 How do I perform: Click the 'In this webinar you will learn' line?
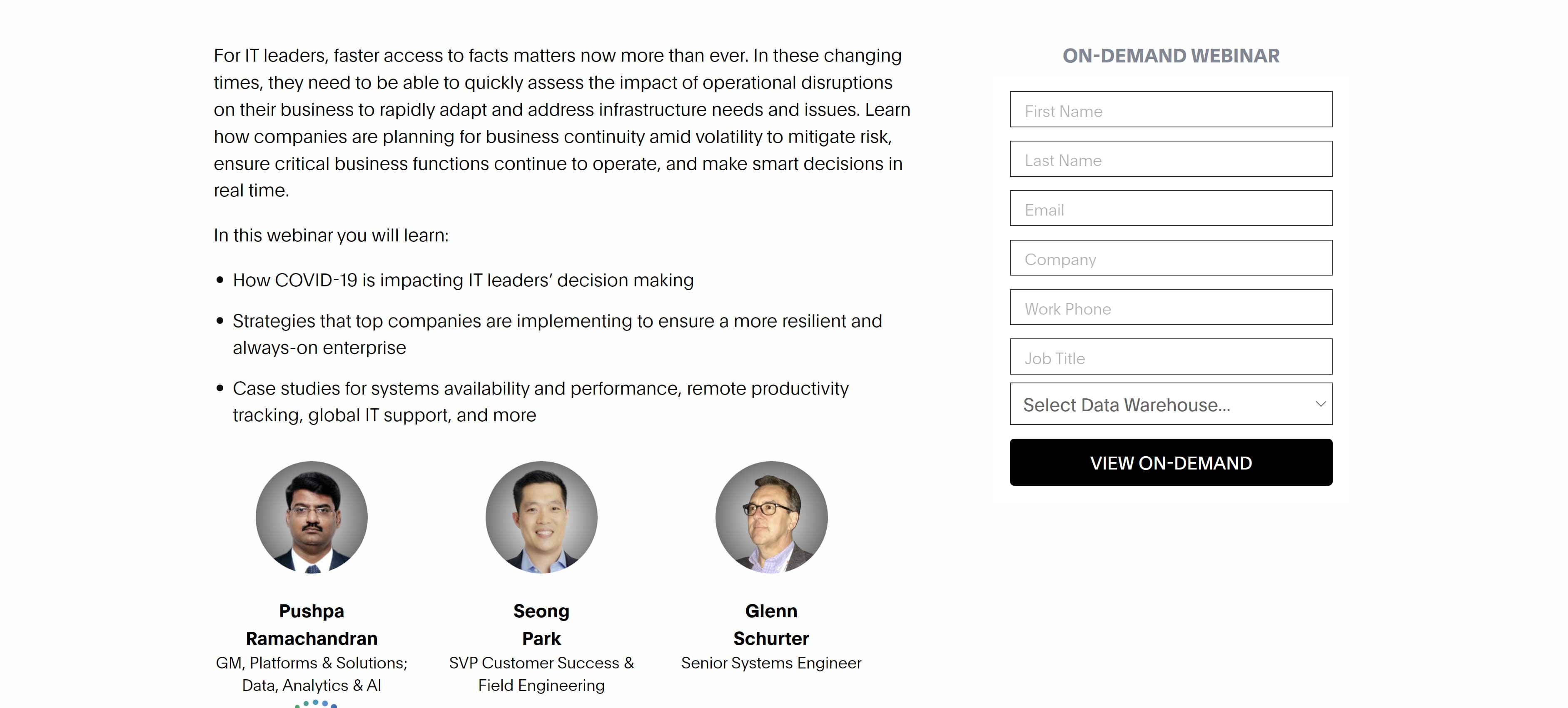pyautogui.click(x=331, y=236)
